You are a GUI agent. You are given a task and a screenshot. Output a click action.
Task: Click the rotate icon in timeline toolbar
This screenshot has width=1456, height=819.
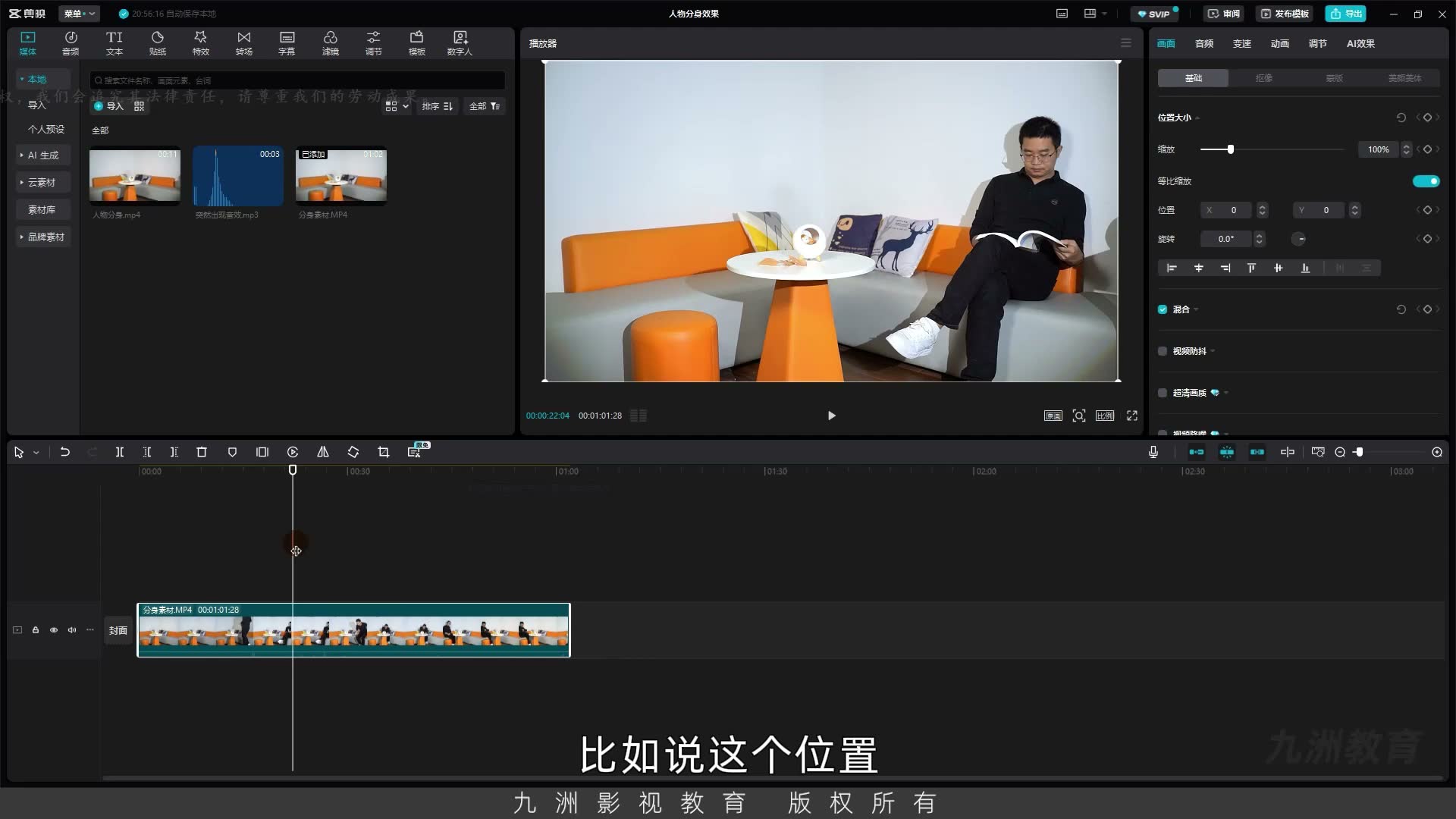point(353,452)
